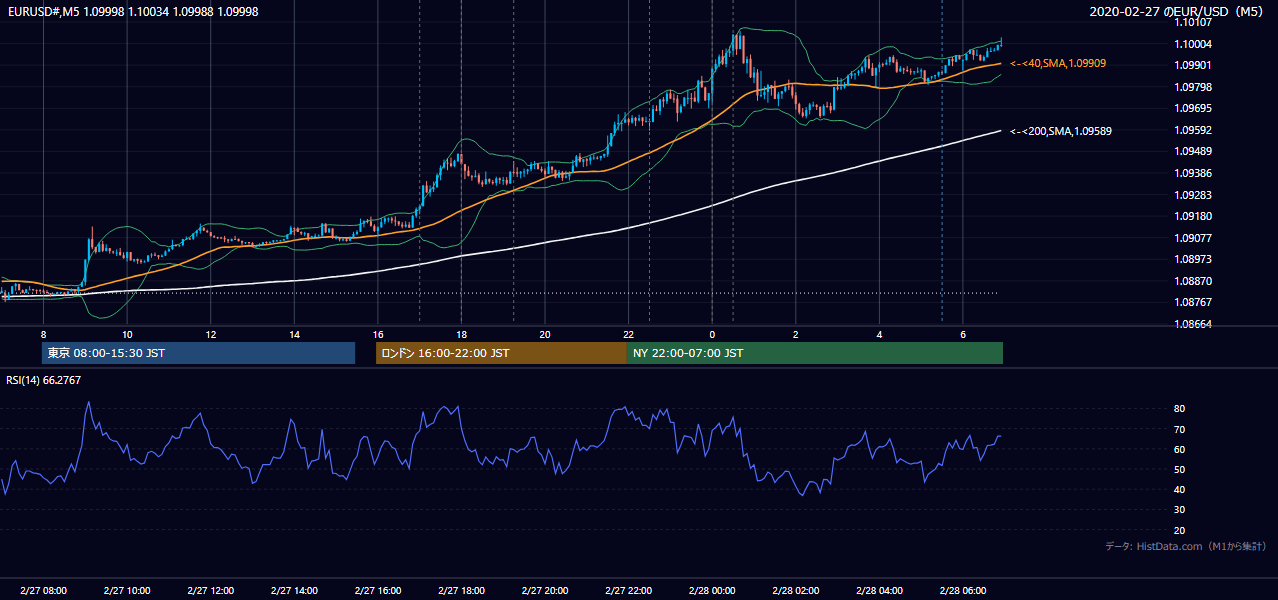Click price axis value 1.09901
This screenshot has width=1278, height=600.
pyautogui.click(x=1194, y=65)
